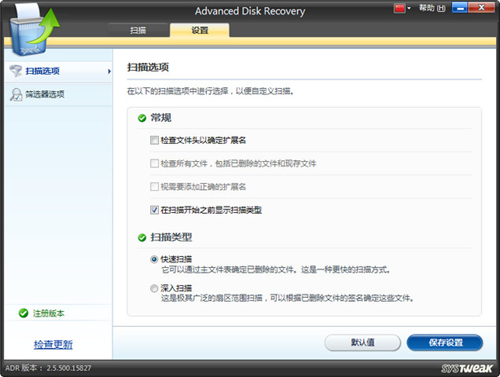Click the green check icon next to 扫描类型
This screenshot has height=377, width=500.
(142, 238)
